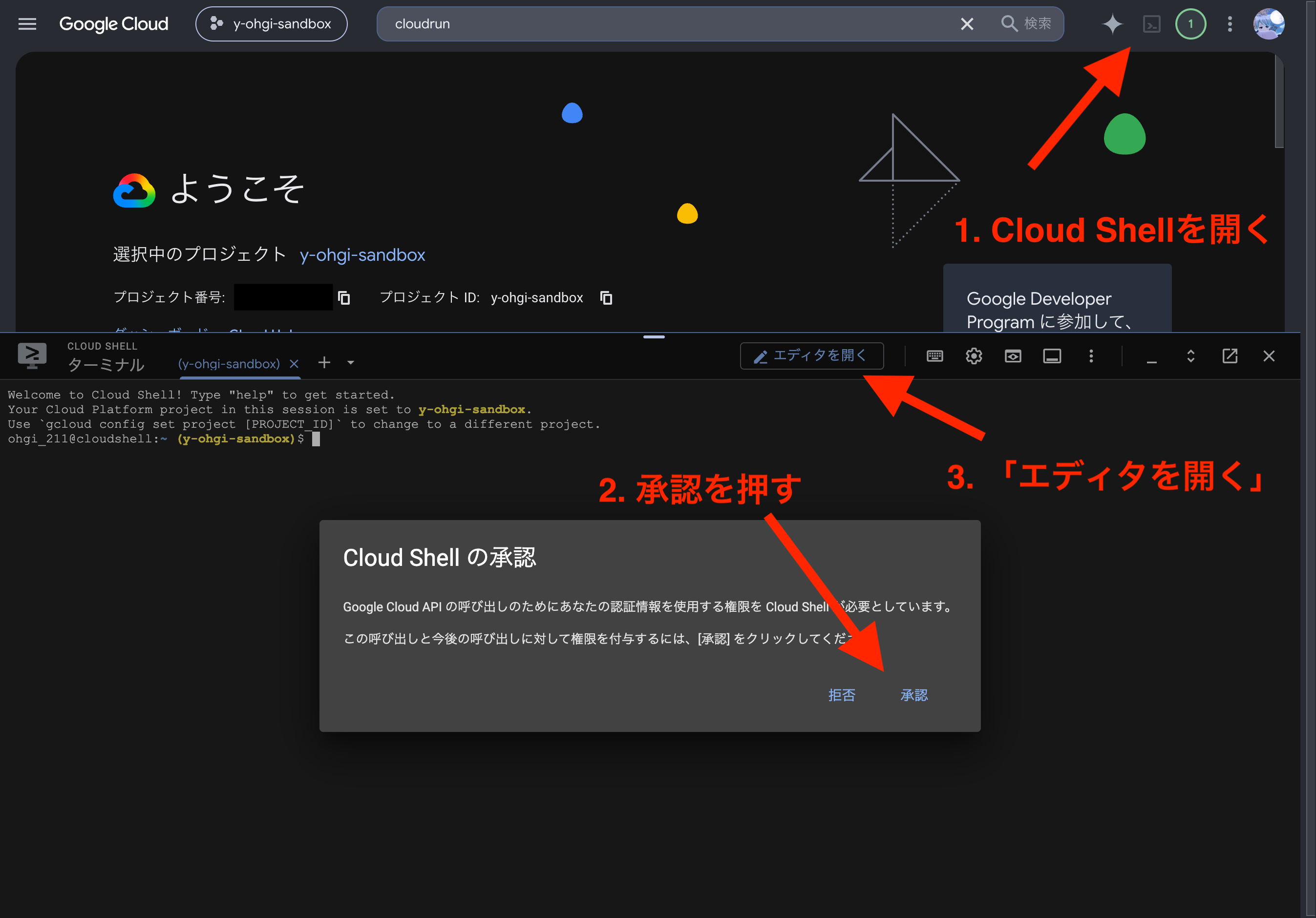Maximize the Cloud Shell panel height

[x=1190, y=356]
